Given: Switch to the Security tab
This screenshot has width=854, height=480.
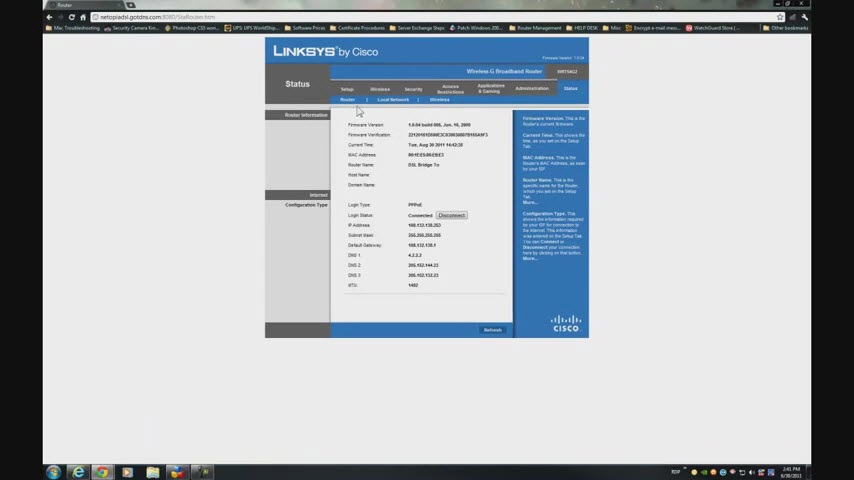Looking at the screenshot, I should point(413,89).
